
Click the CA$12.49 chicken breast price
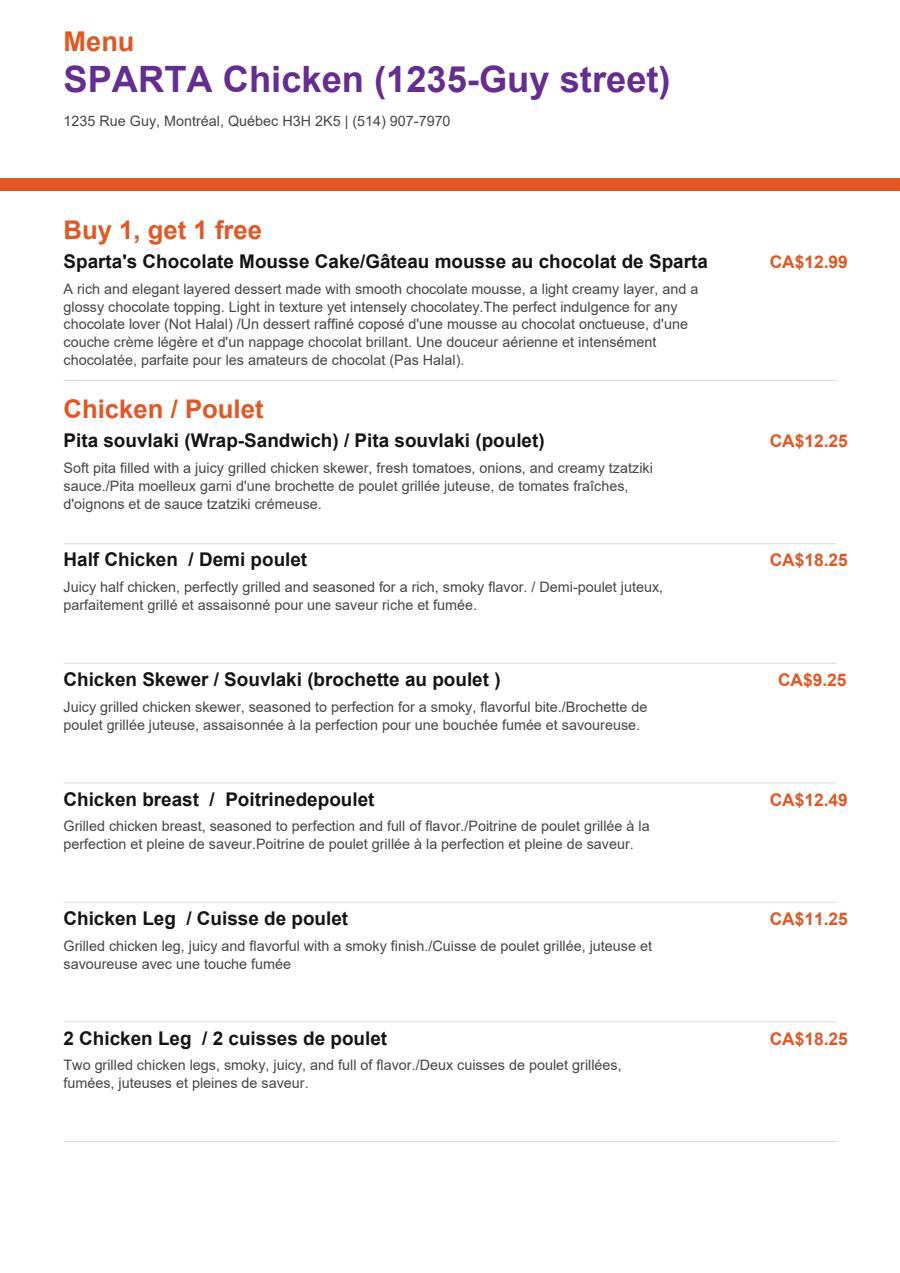pyautogui.click(x=808, y=800)
